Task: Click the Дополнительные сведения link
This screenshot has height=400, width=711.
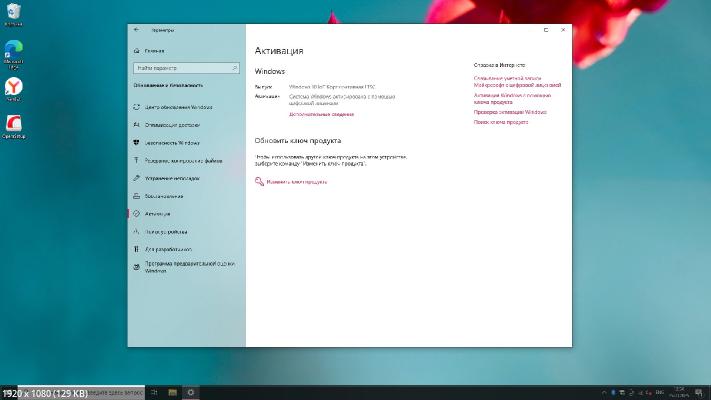Action: tap(321, 114)
